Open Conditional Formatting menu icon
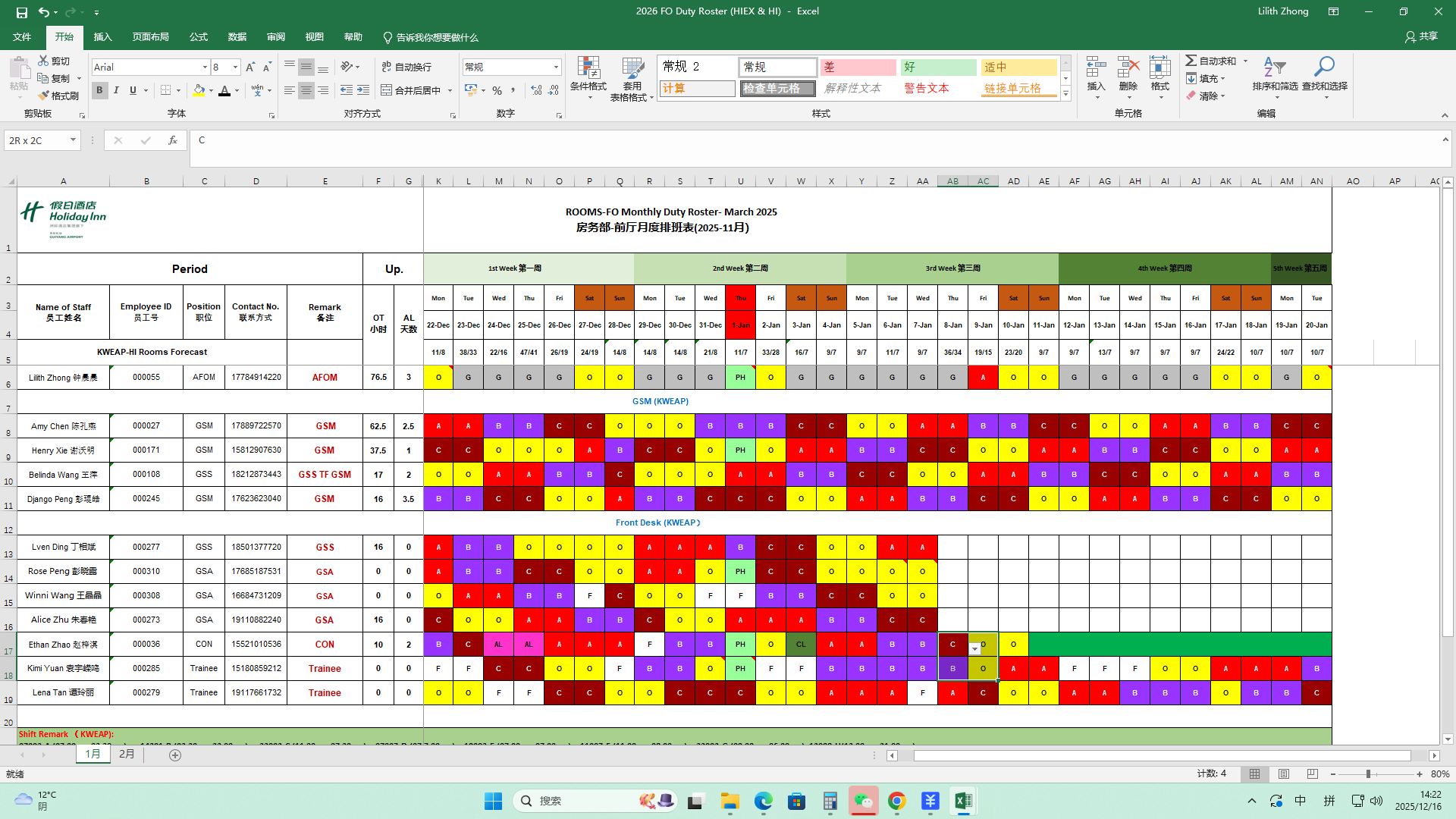Screen dimensions: 1456x819 [588, 69]
